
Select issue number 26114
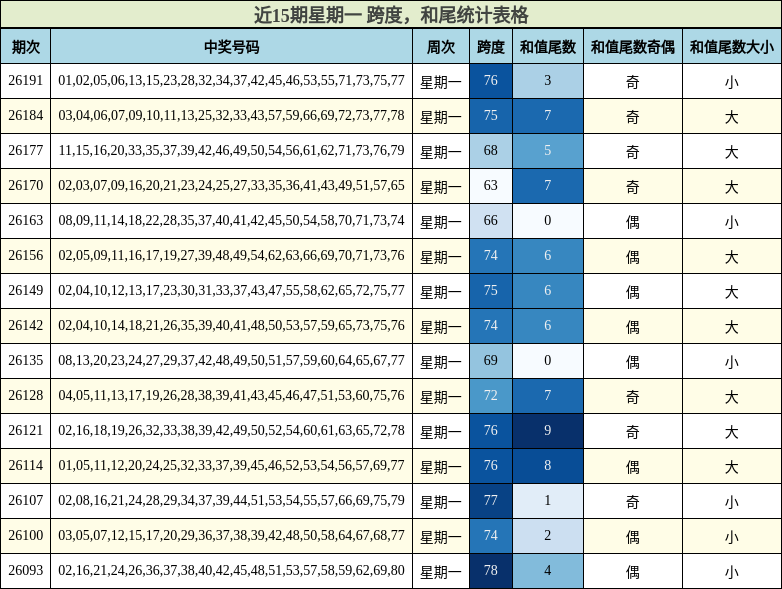[25, 465]
